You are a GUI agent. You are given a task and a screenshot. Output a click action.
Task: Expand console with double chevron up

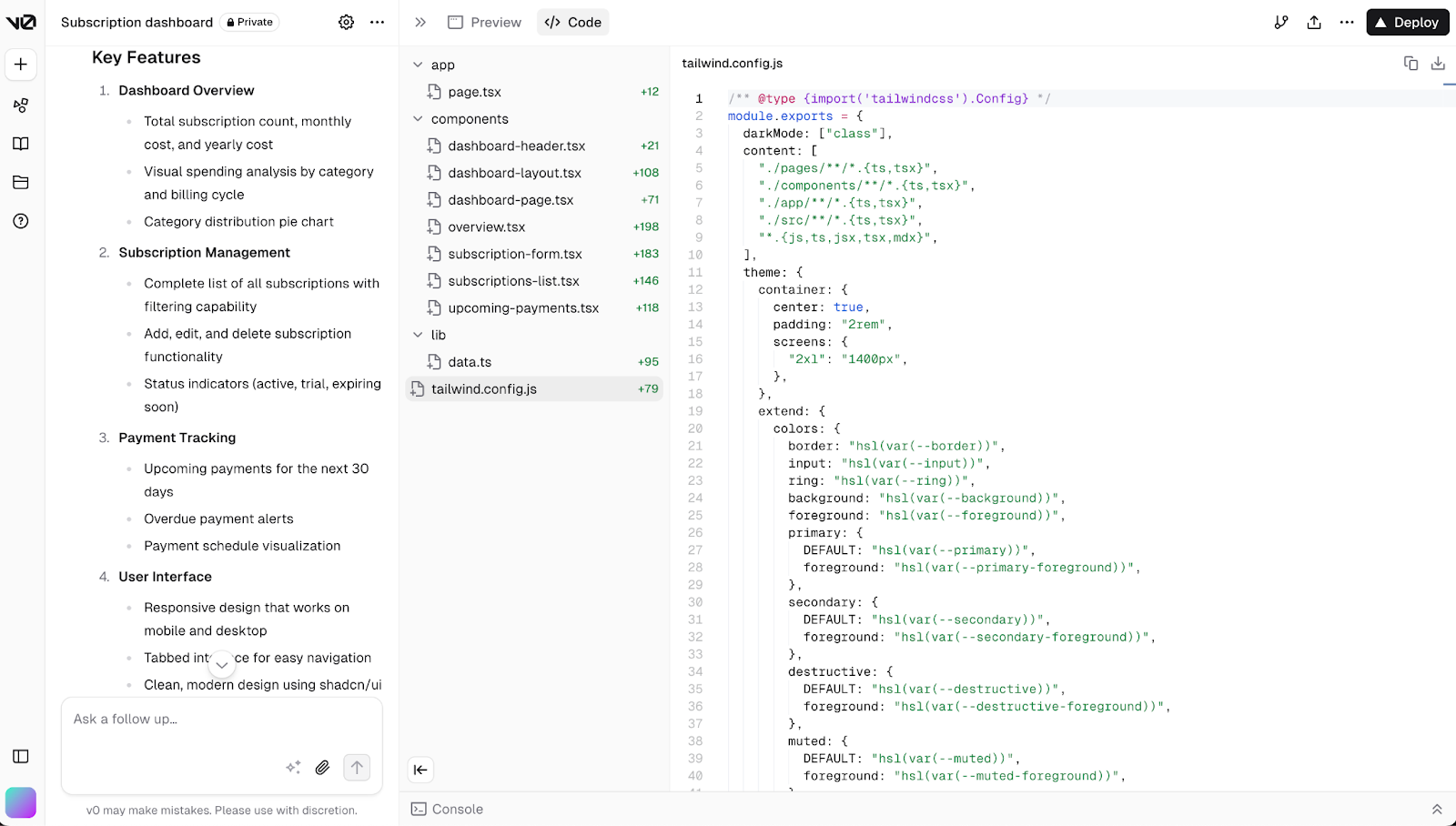point(1437,810)
